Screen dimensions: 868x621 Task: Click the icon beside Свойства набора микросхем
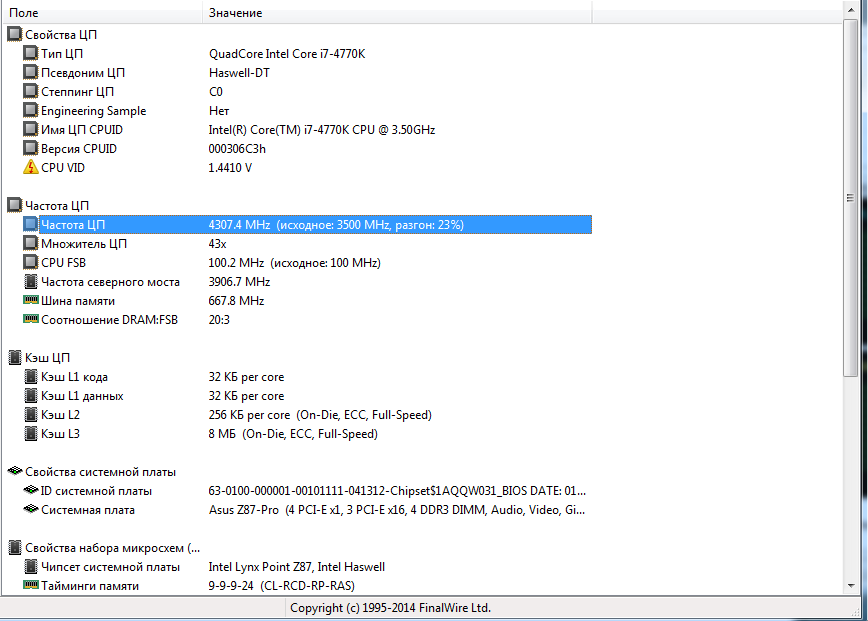[15, 547]
